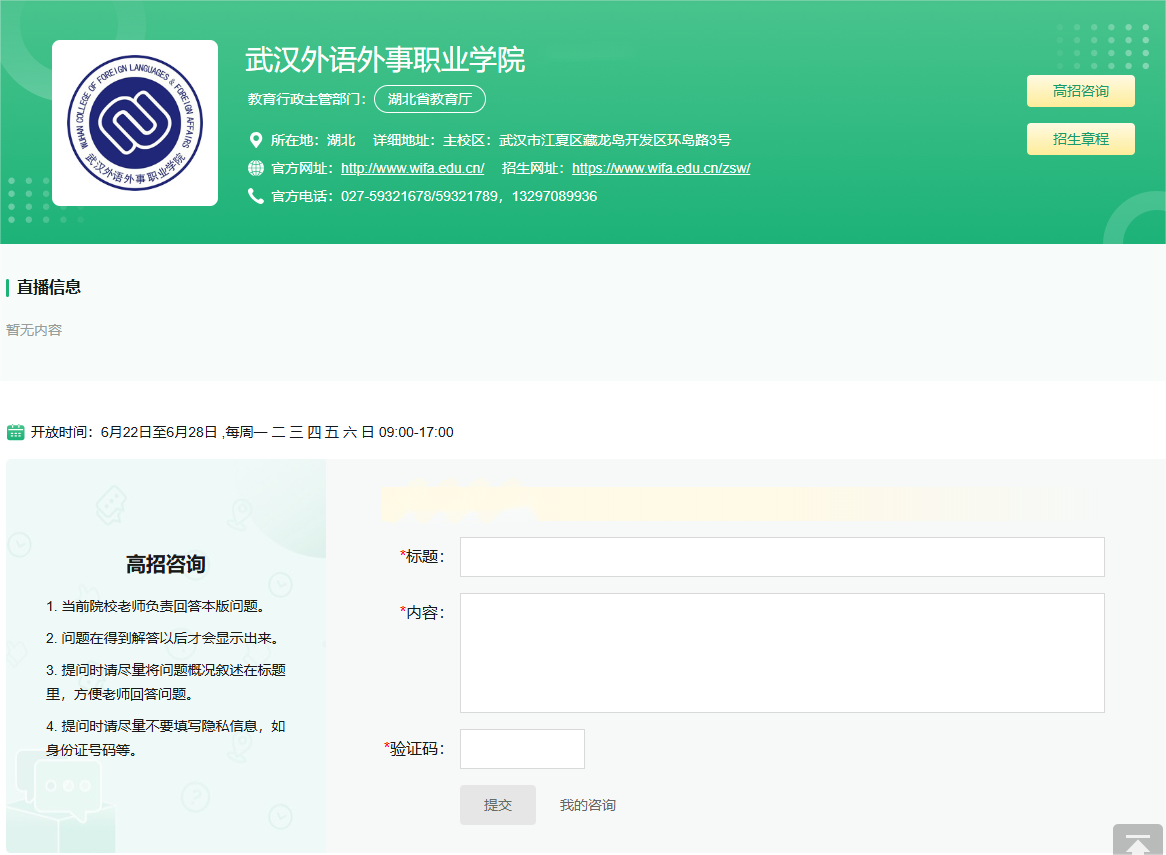This screenshot has height=855, width=1166.
Task: Click the 高招咨询 sidebar panel heading
Action: pos(166,564)
